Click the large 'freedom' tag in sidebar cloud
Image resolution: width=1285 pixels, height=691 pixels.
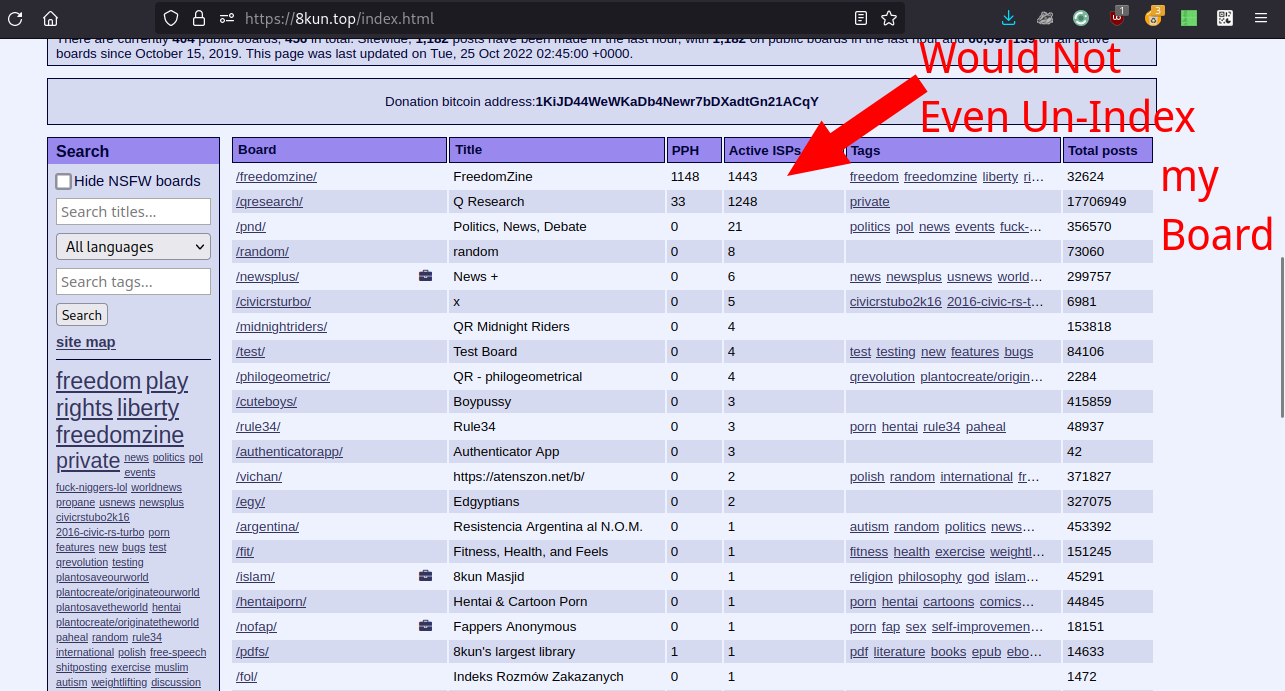pos(98,381)
